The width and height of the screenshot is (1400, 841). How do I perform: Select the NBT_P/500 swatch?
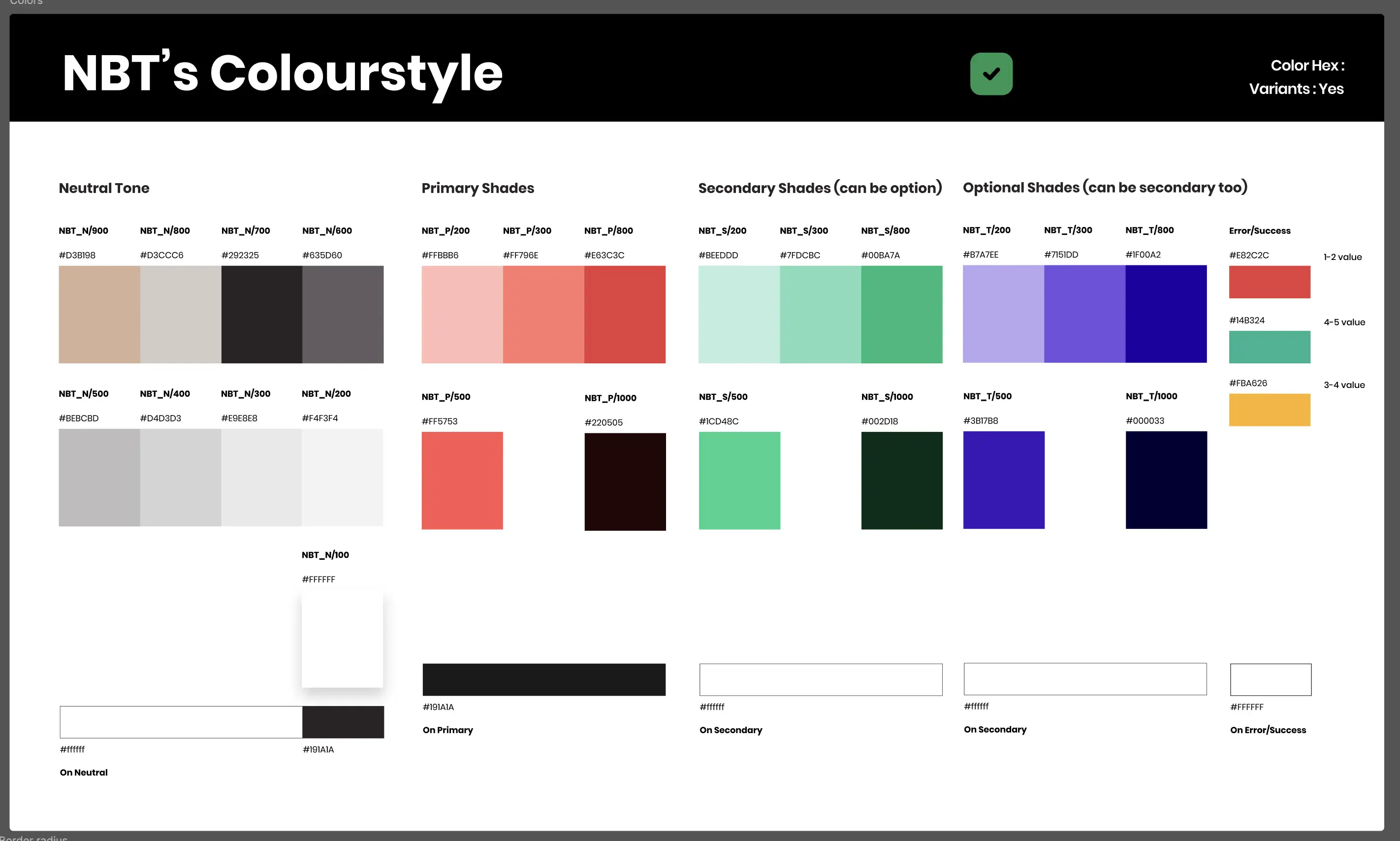462,481
